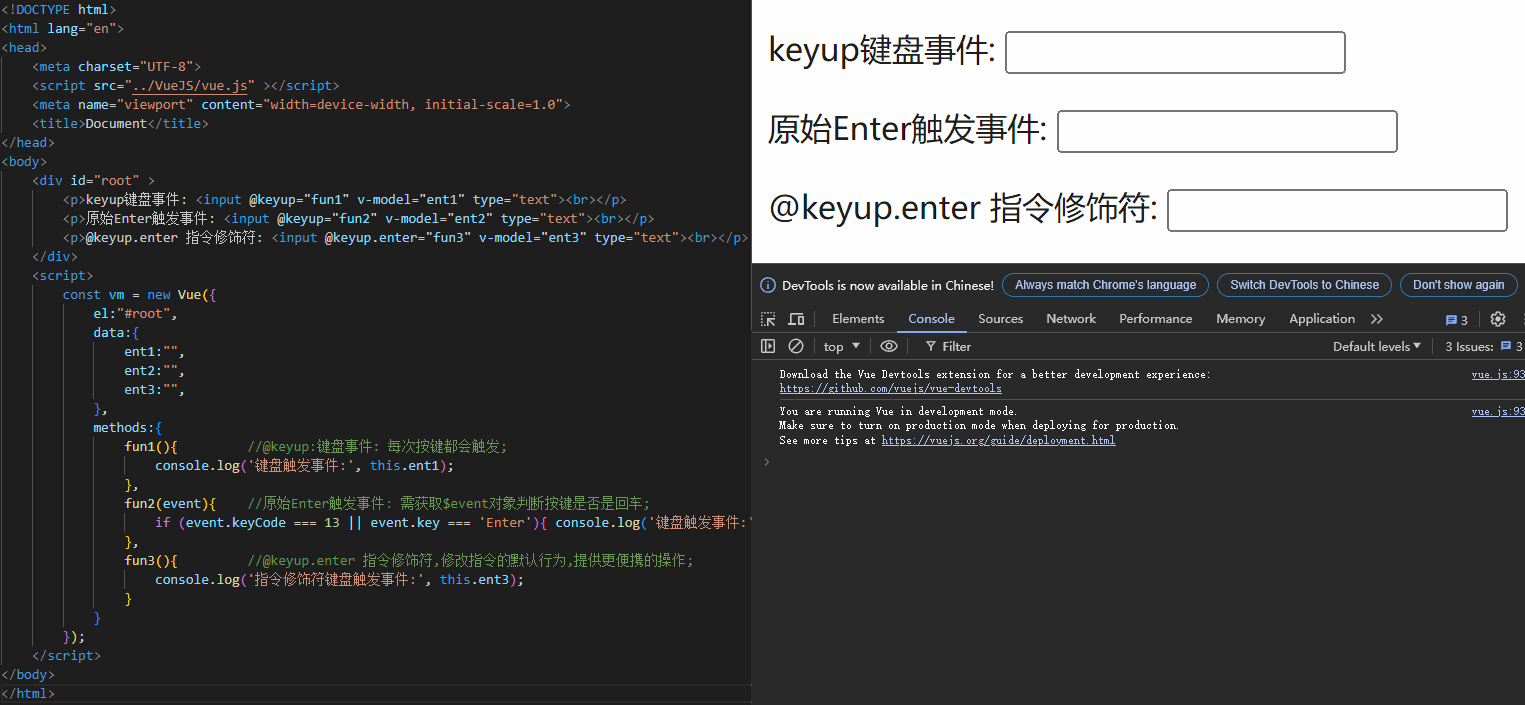Click the div id="root" line
The width and height of the screenshot is (1525, 705).
(x=93, y=180)
